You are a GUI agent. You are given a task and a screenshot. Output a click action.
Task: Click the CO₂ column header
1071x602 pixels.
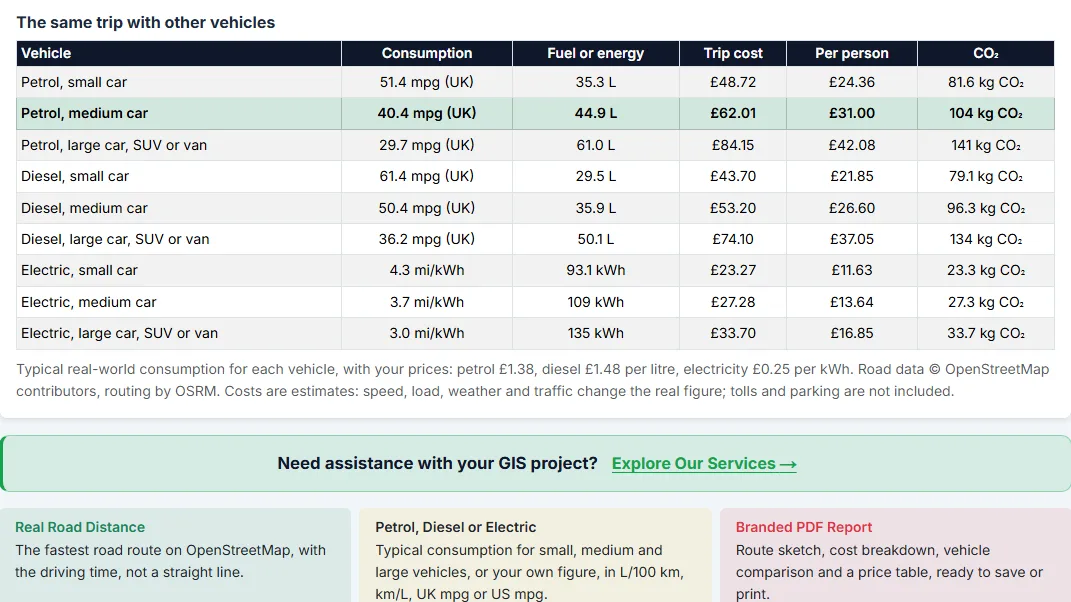coord(986,53)
